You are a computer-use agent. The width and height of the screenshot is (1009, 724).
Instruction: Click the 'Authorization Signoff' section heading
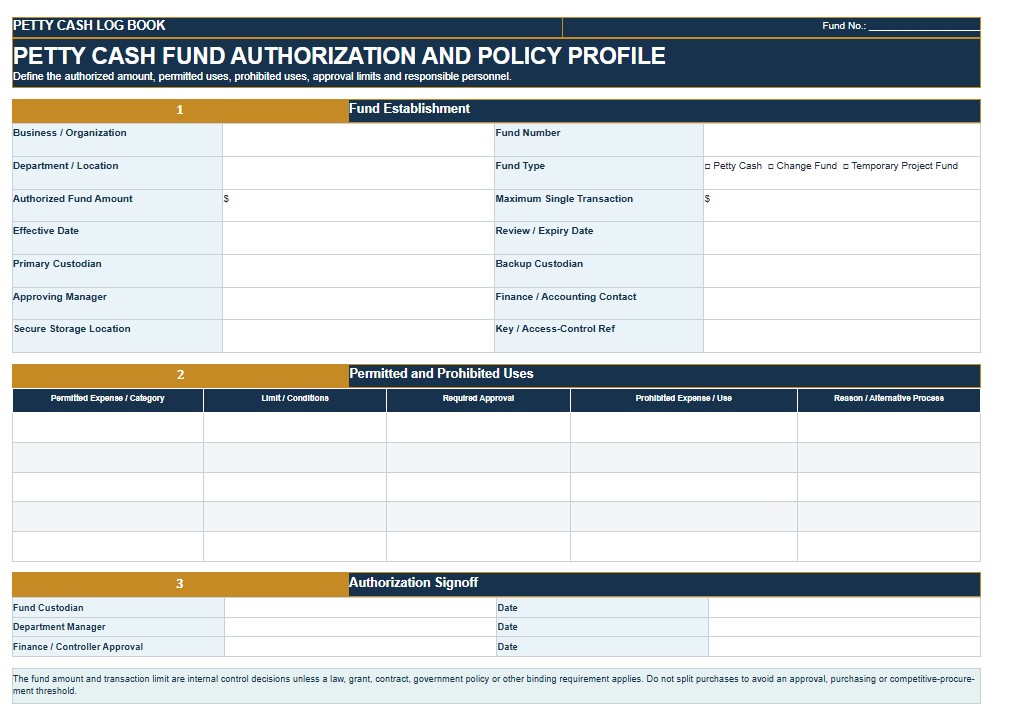(x=413, y=582)
